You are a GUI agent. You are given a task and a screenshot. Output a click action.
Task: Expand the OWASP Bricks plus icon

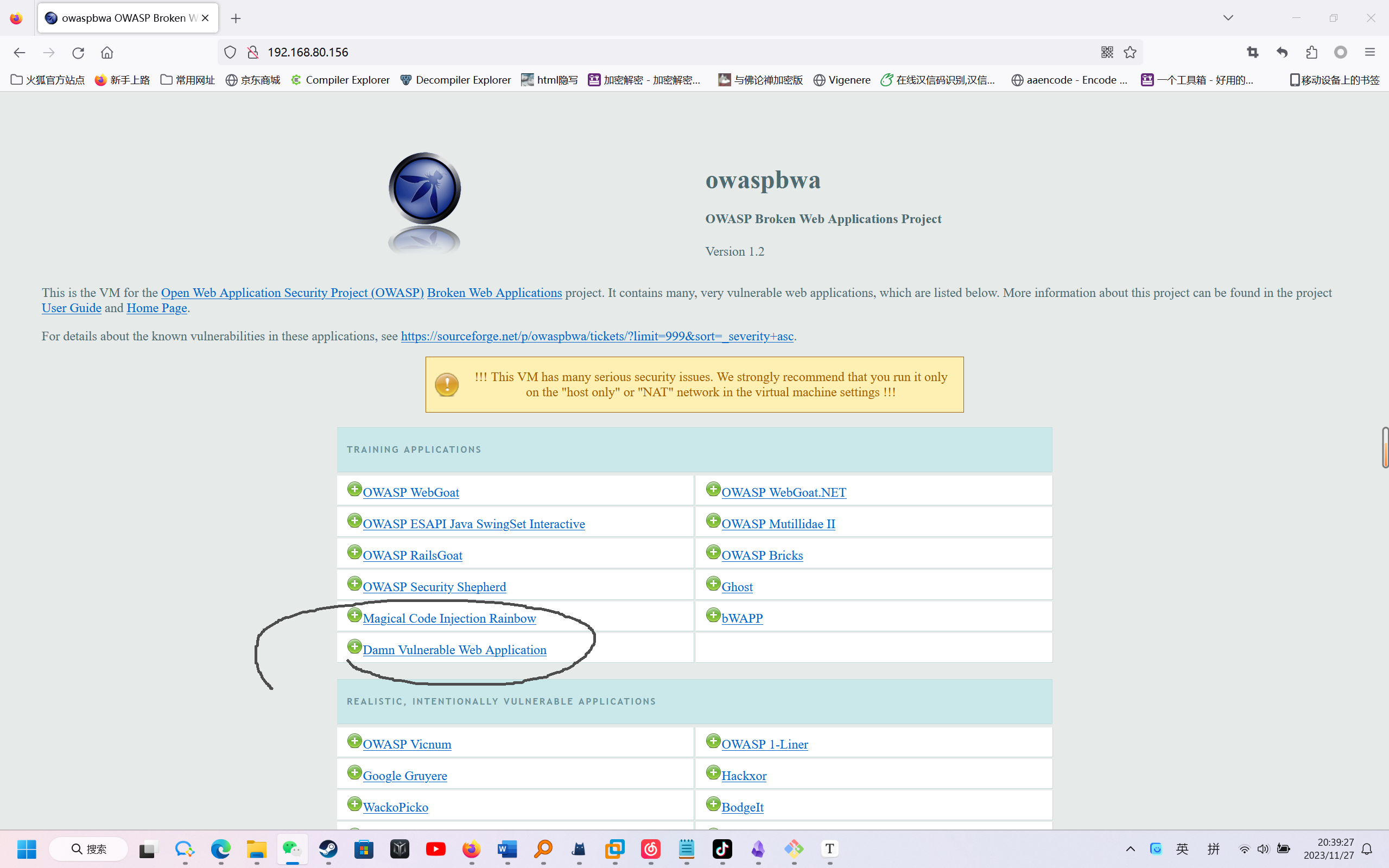pos(713,552)
